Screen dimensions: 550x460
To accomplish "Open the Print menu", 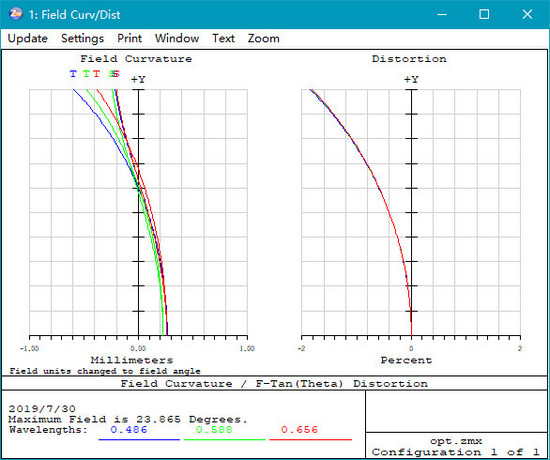I will 129,38.
